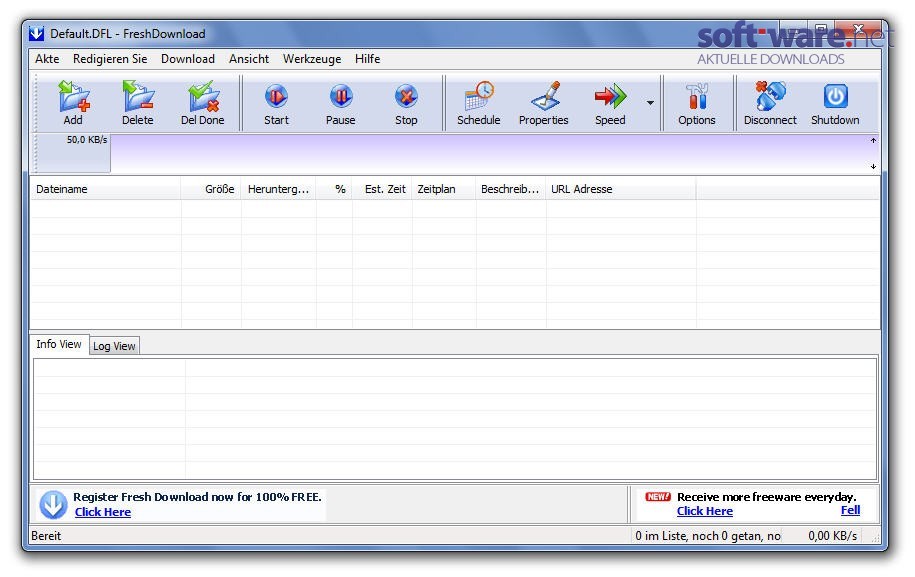Click the speed graph scroll up arrow

pyautogui.click(x=873, y=140)
